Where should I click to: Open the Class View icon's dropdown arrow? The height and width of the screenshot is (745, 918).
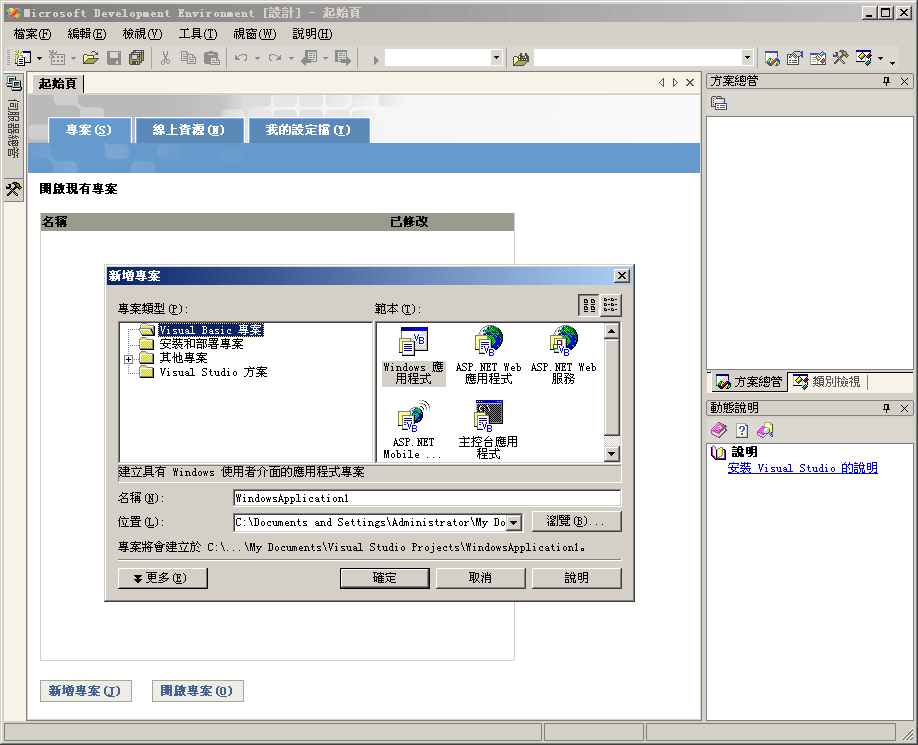click(x=880, y=59)
